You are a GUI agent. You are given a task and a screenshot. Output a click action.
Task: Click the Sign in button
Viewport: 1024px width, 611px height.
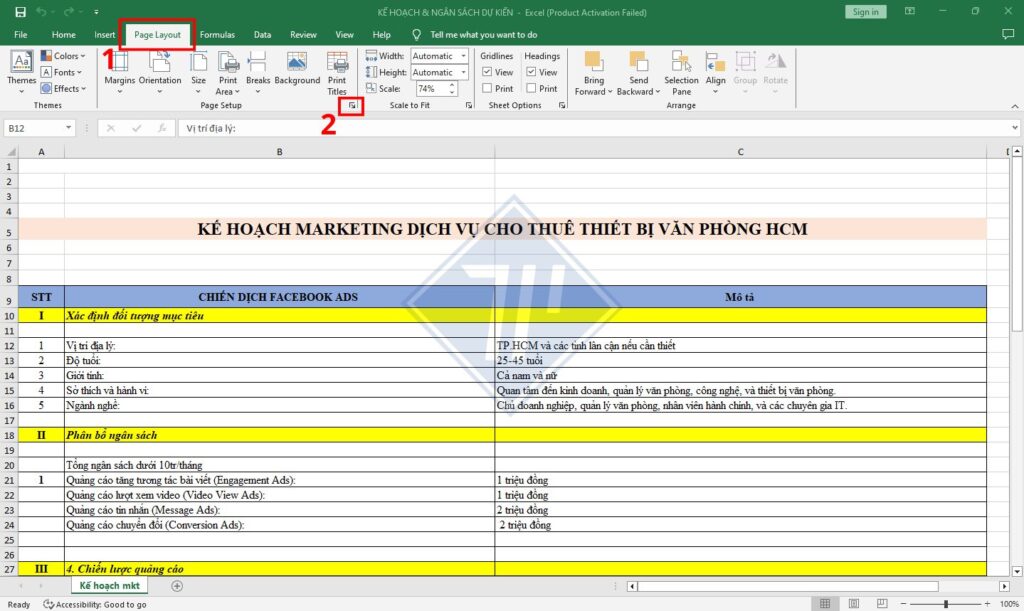click(x=864, y=12)
